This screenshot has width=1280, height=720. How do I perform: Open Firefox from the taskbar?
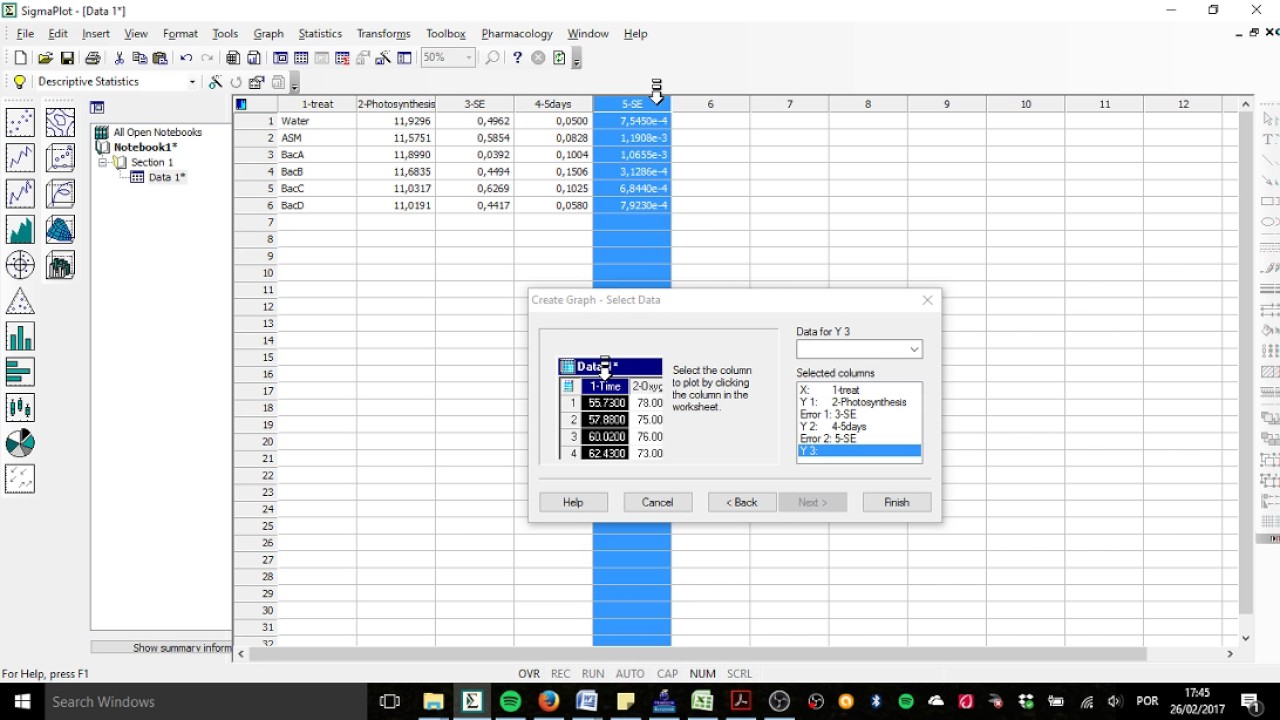pos(549,702)
